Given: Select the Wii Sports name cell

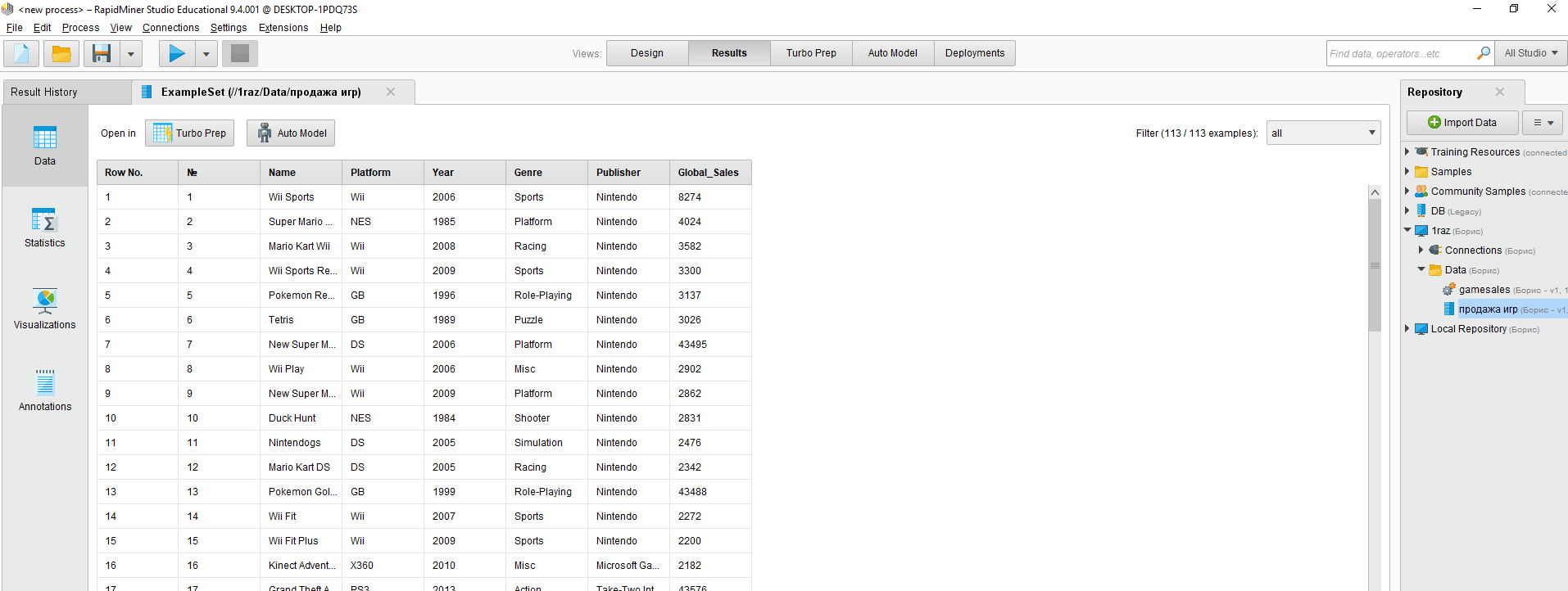Looking at the screenshot, I should coord(301,197).
